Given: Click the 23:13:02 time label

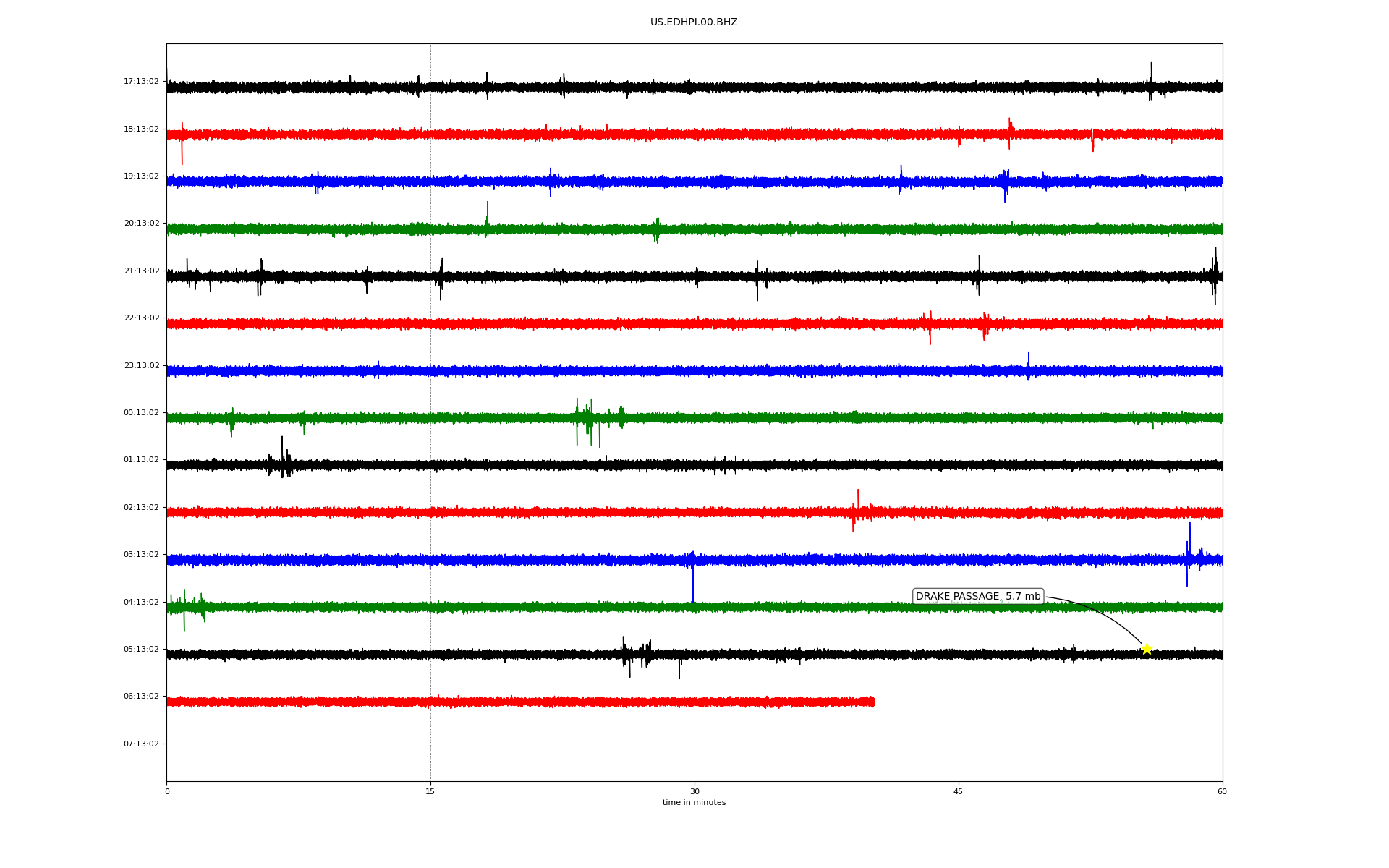Looking at the screenshot, I should coord(141,366).
